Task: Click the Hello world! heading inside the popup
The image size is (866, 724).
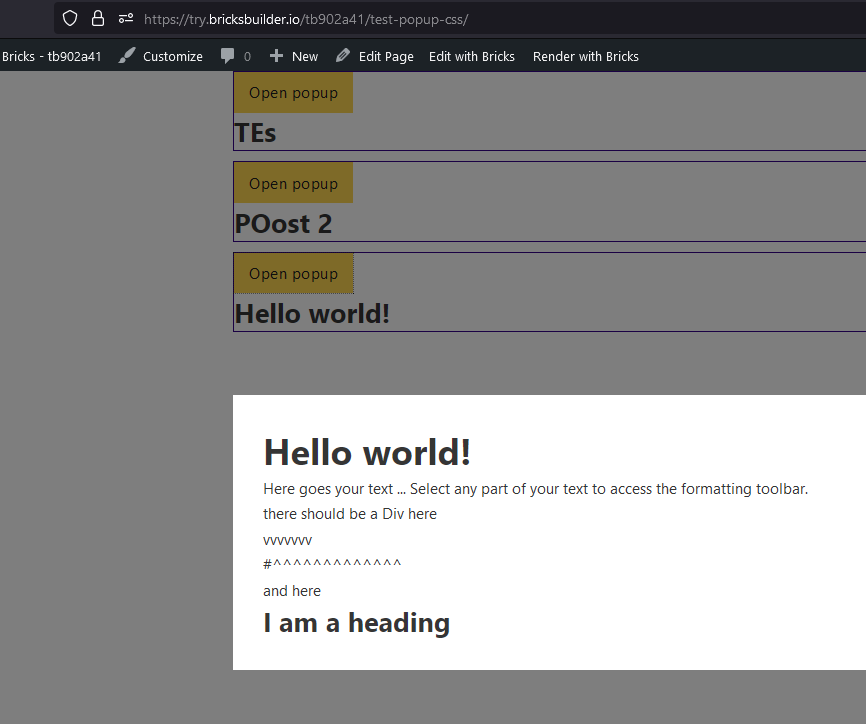Action: pyautogui.click(x=367, y=452)
